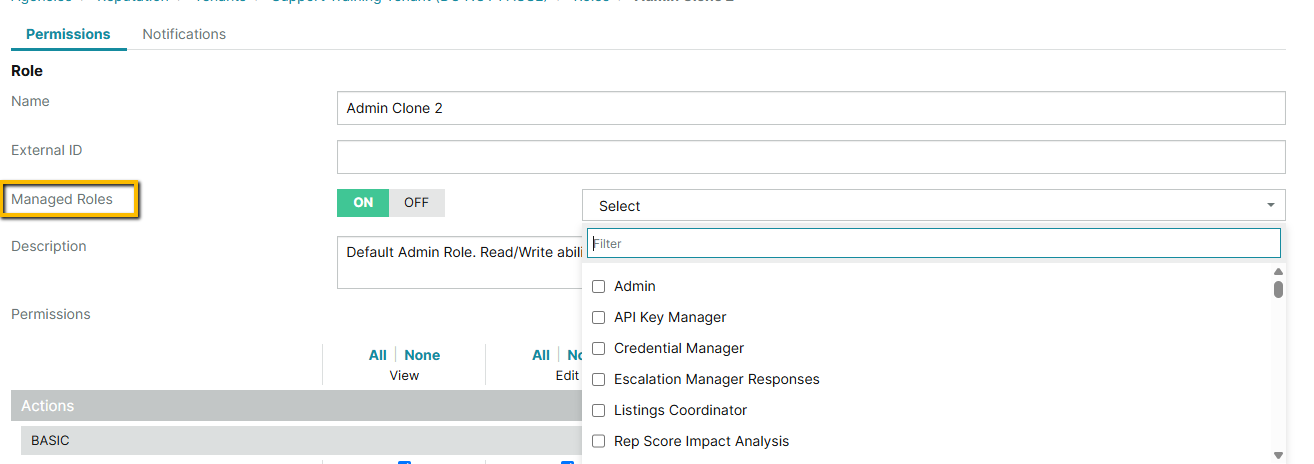Select All under Edit column
The height and width of the screenshot is (464, 1314).
coord(541,355)
